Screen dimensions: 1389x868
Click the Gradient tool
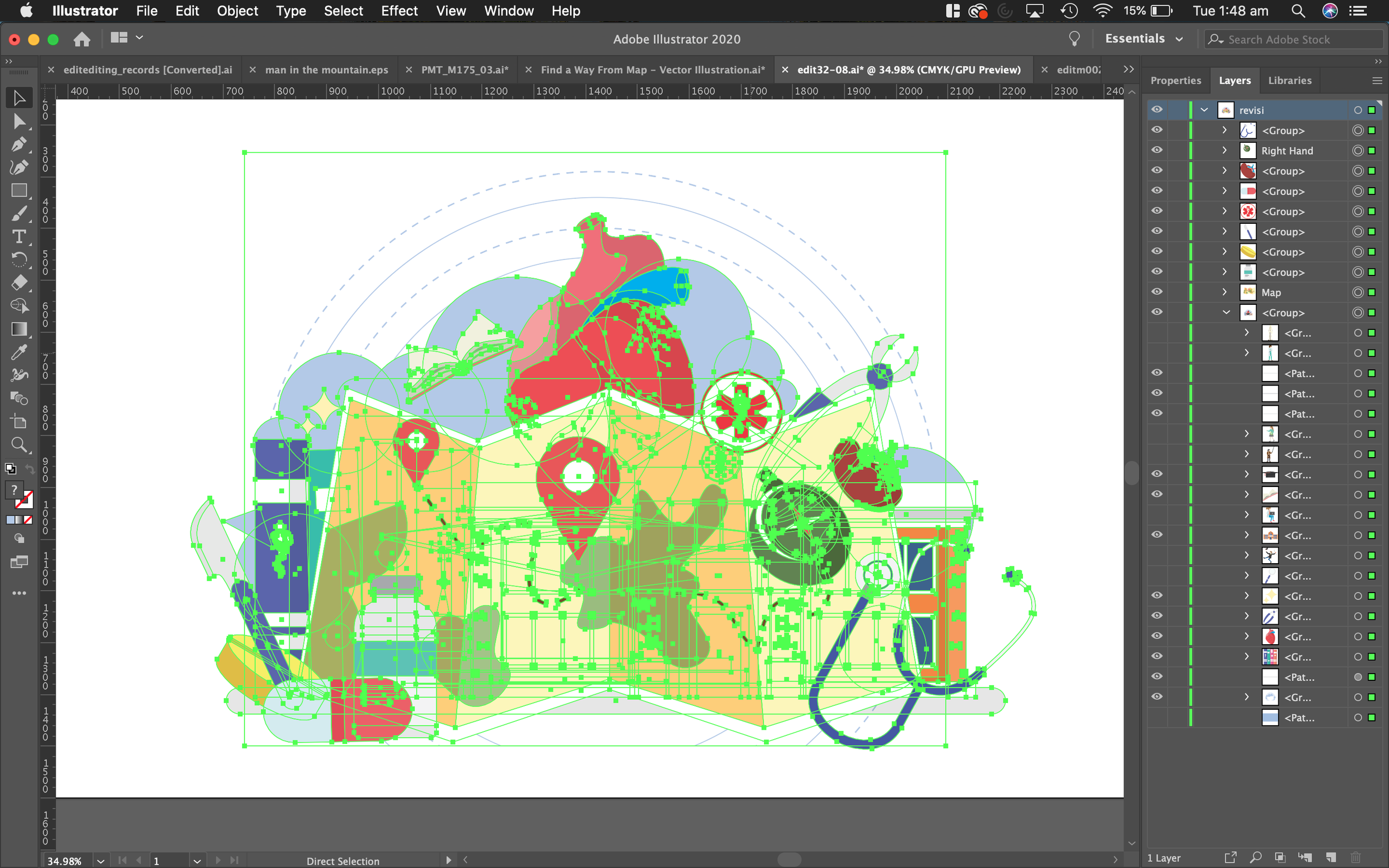(19, 329)
